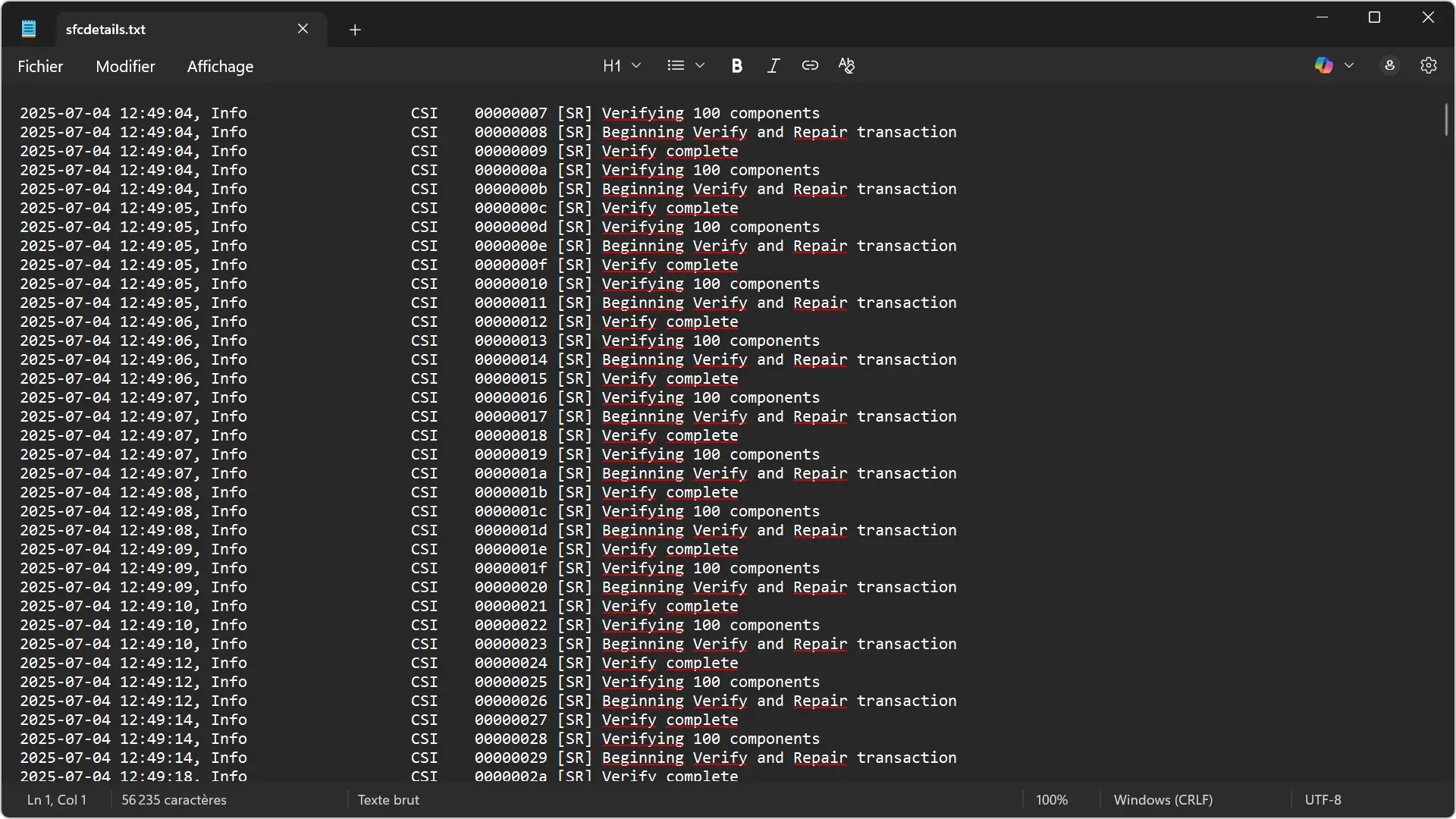Click the ID 00000011
This screenshot has height=819, width=1456.
(510, 303)
